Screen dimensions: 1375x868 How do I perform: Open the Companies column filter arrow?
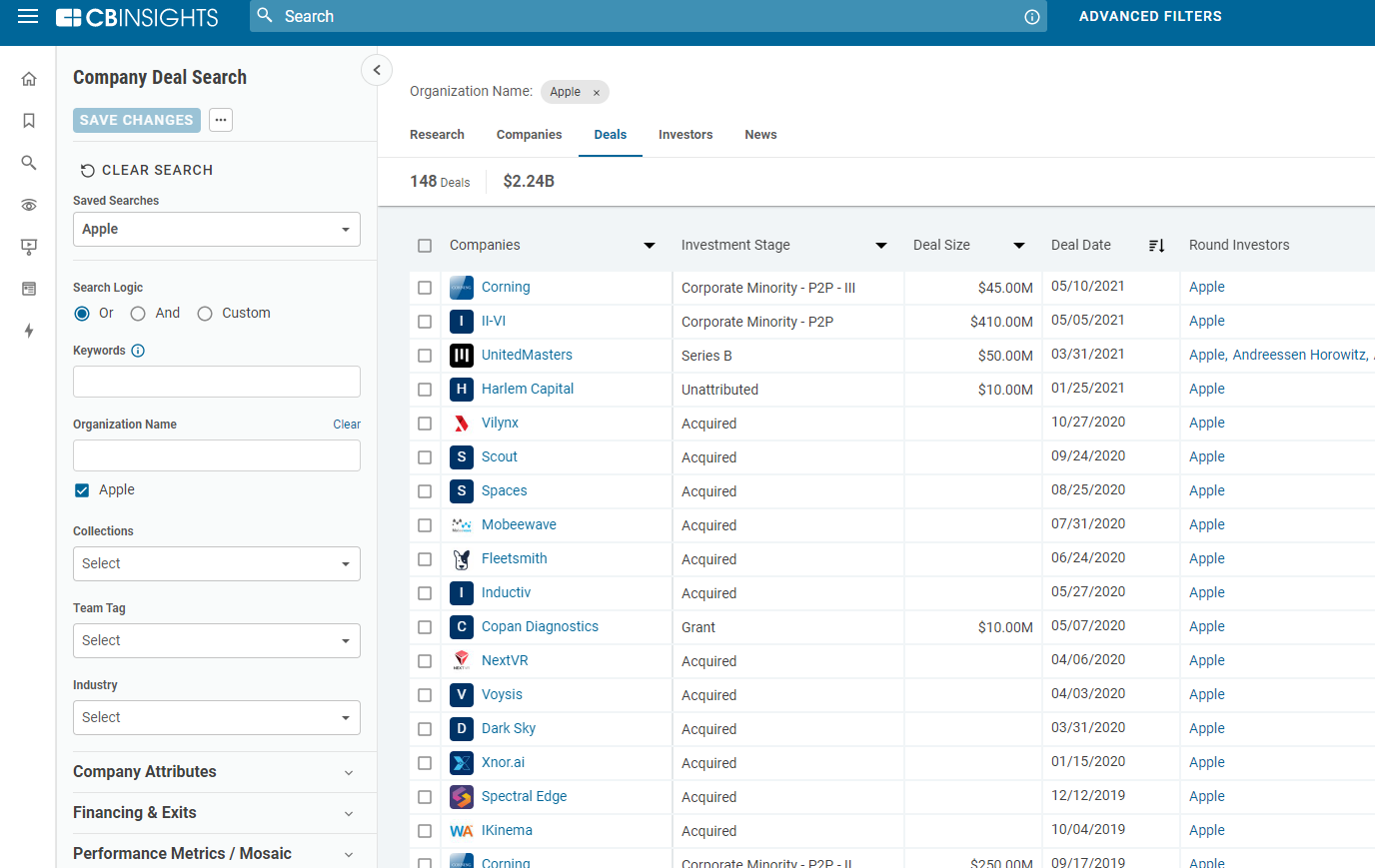click(650, 246)
